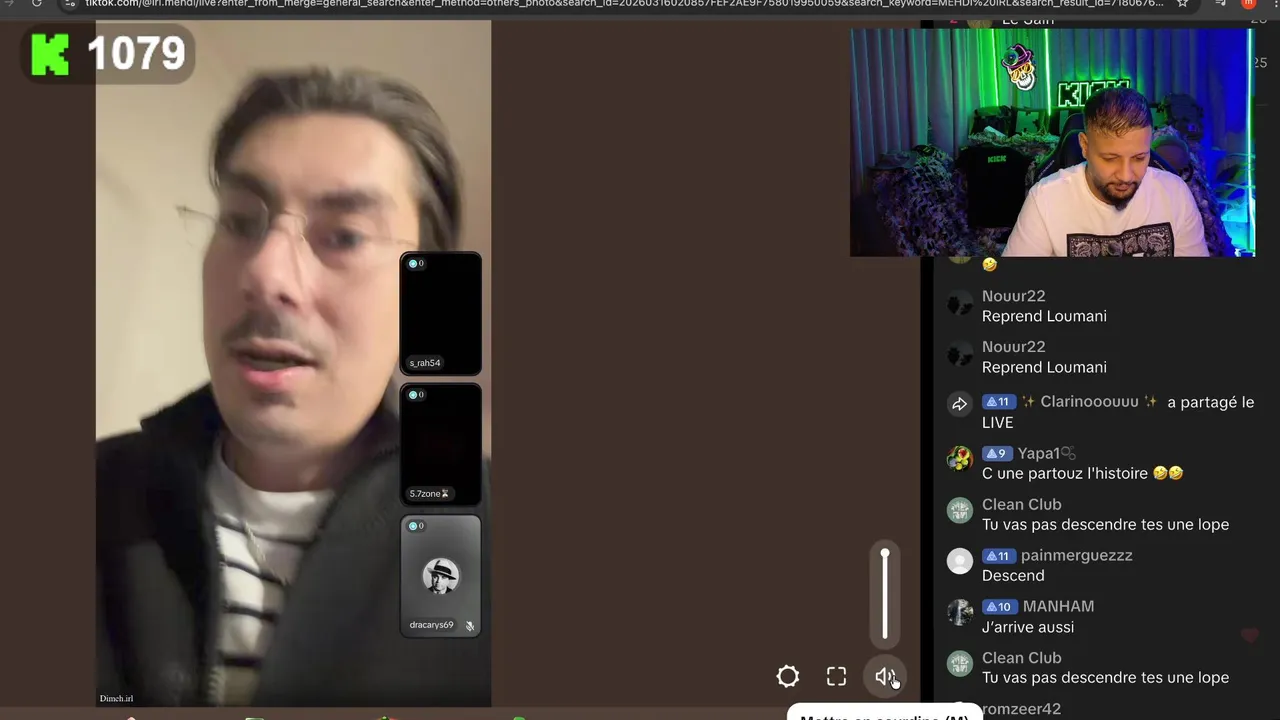This screenshot has width=1280, height=720.
Task: Click the dracarys69 name label
Action: (431, 625)
